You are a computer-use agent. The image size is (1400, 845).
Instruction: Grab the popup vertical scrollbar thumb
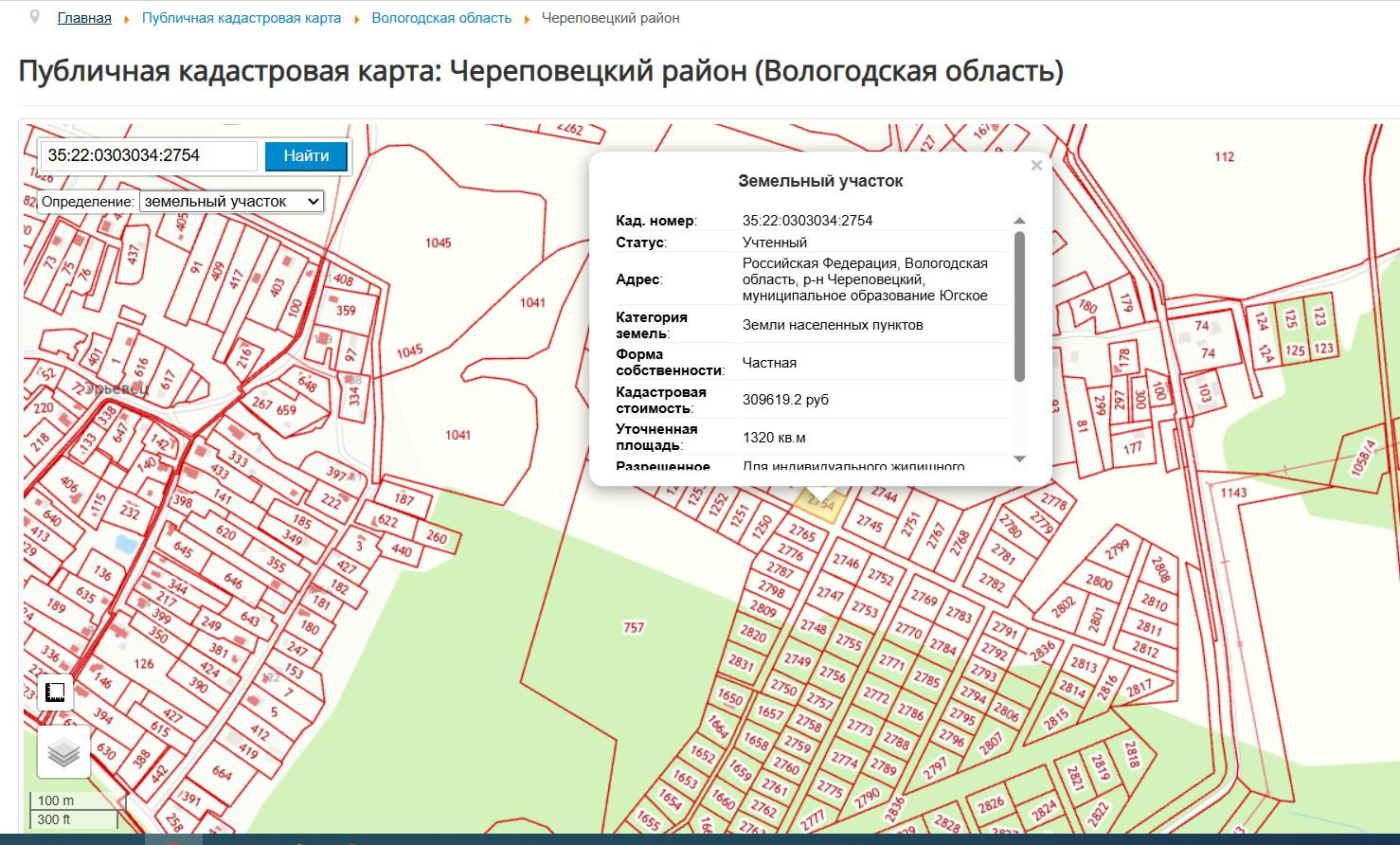tap(1019, 308)
